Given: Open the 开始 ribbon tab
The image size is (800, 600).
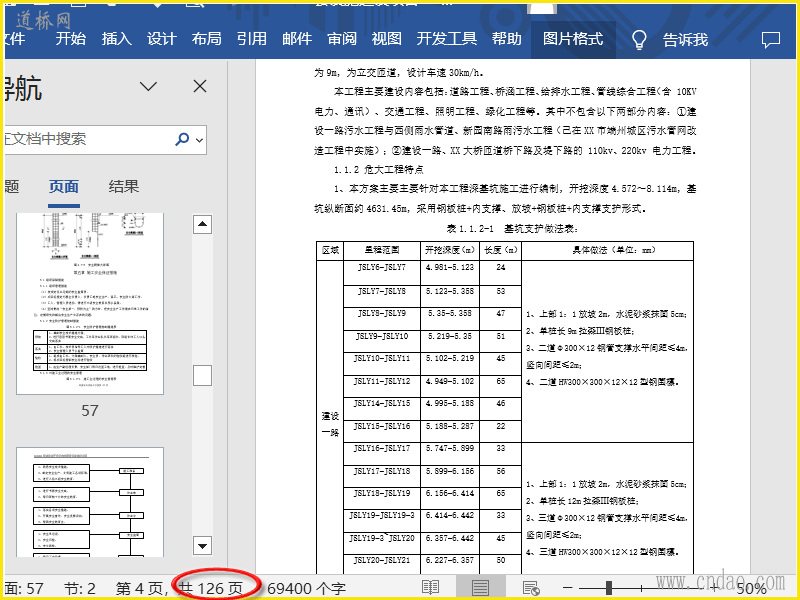Looking at the screenshot, I should 70,39.
